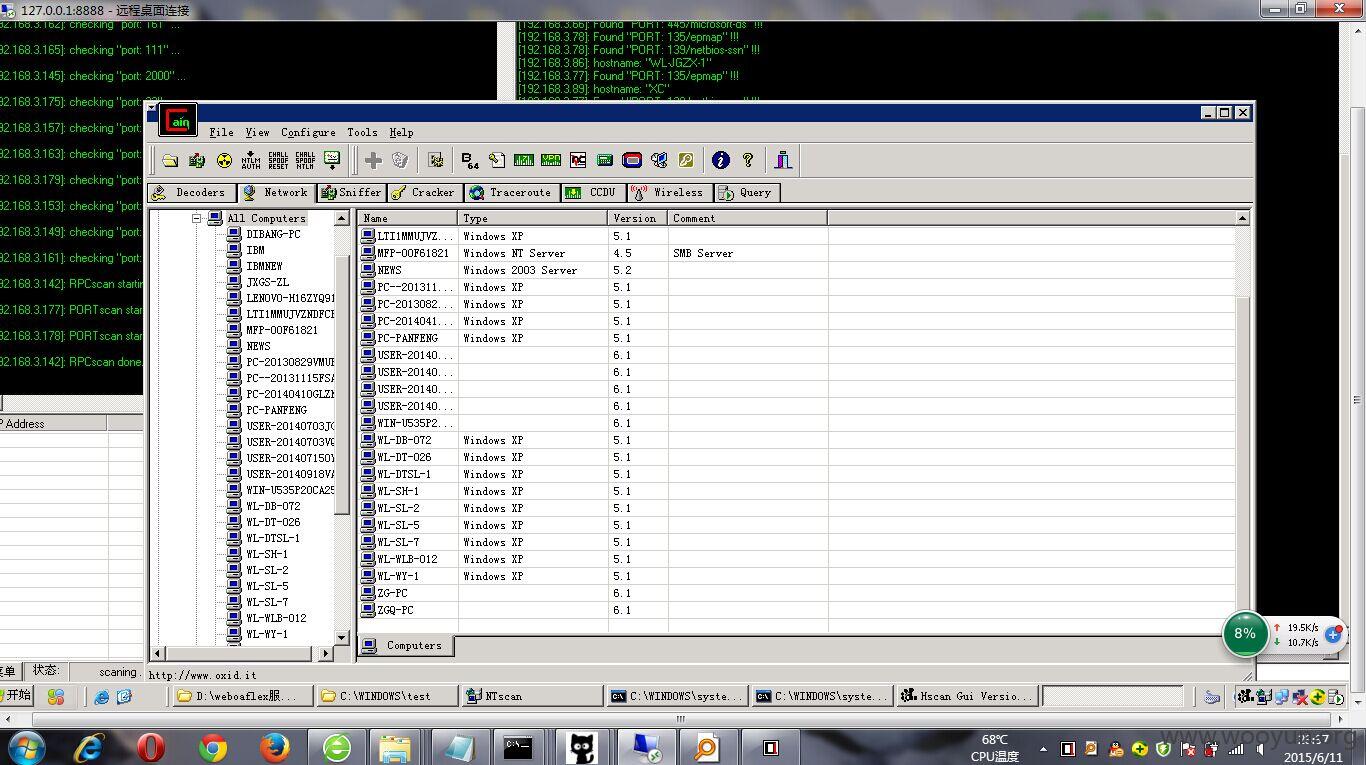Screen dimensions: 1366x765
Task: Click the tree panel scroll-down arrow
Action: [x=341, y=637]
